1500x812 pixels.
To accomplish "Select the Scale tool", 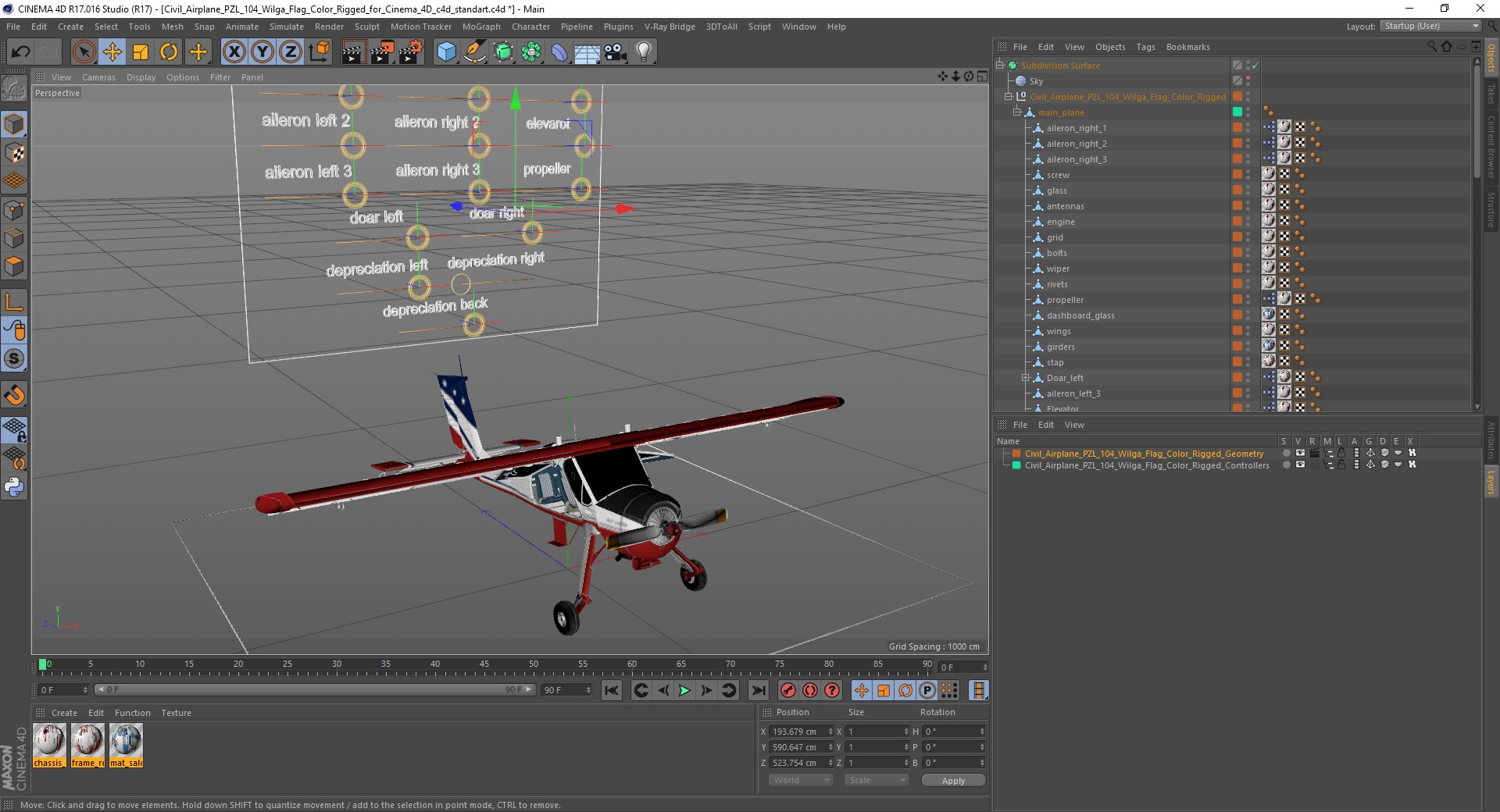I will (x=141, y=52).
